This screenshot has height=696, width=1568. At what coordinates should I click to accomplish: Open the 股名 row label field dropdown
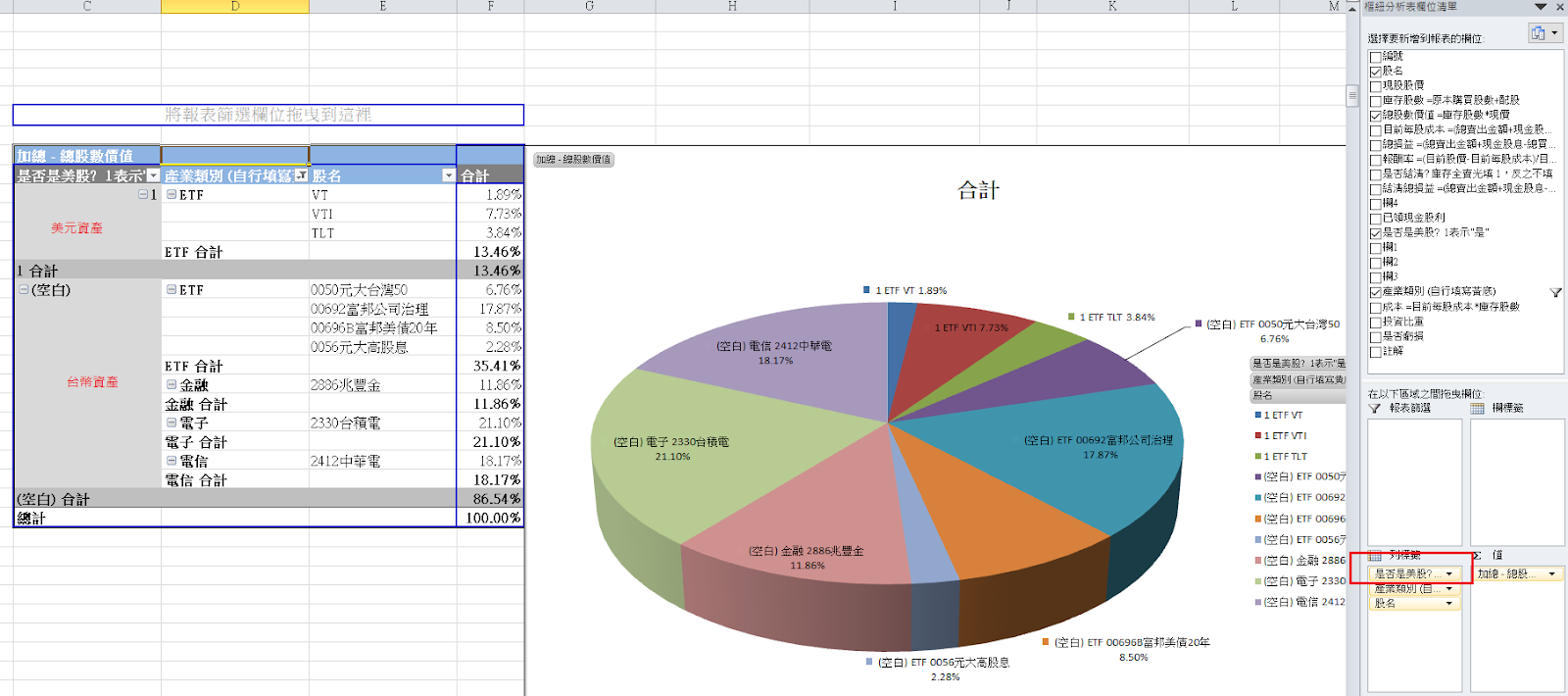1448,604
